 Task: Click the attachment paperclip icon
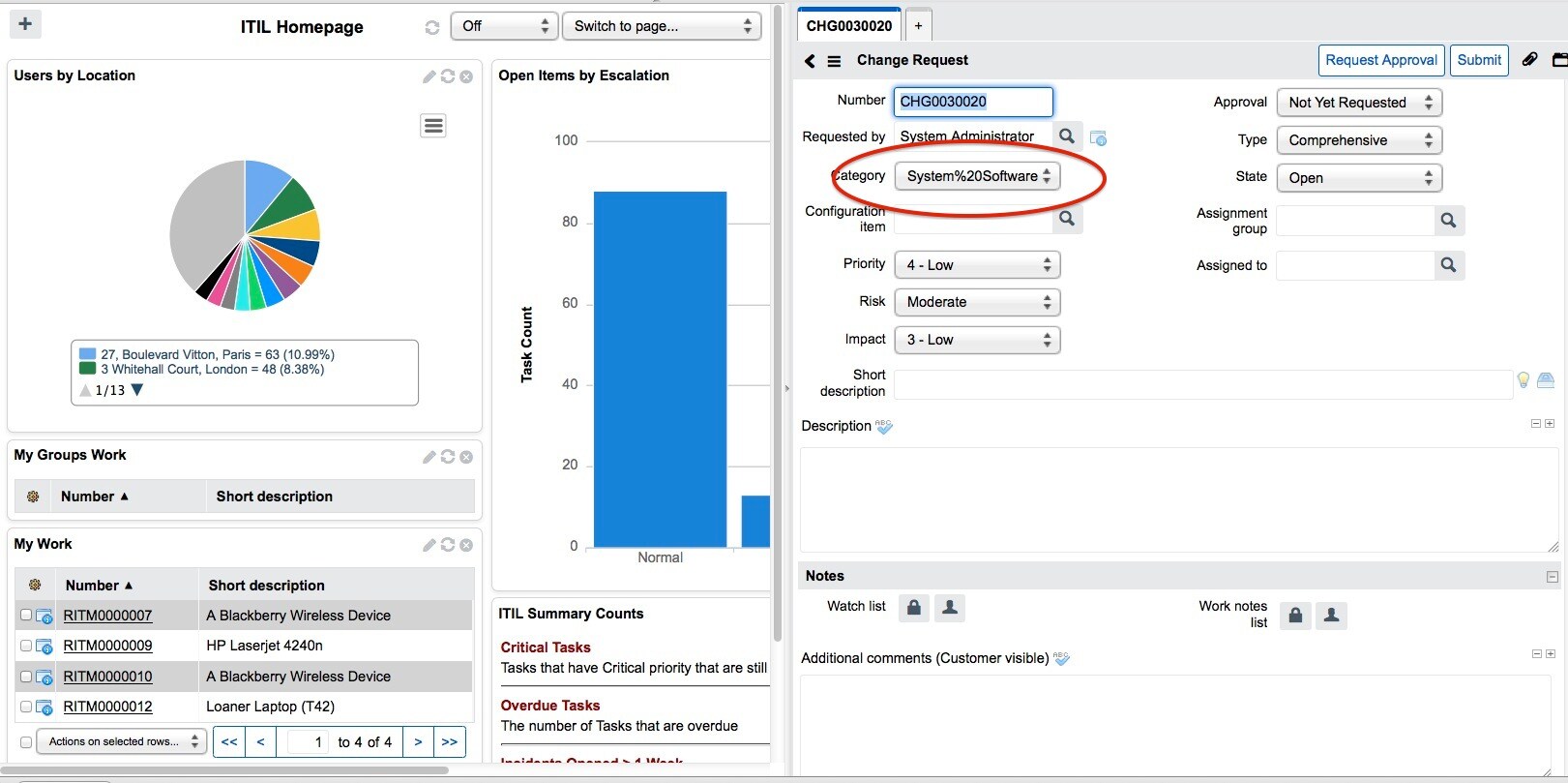point(1529,60)
